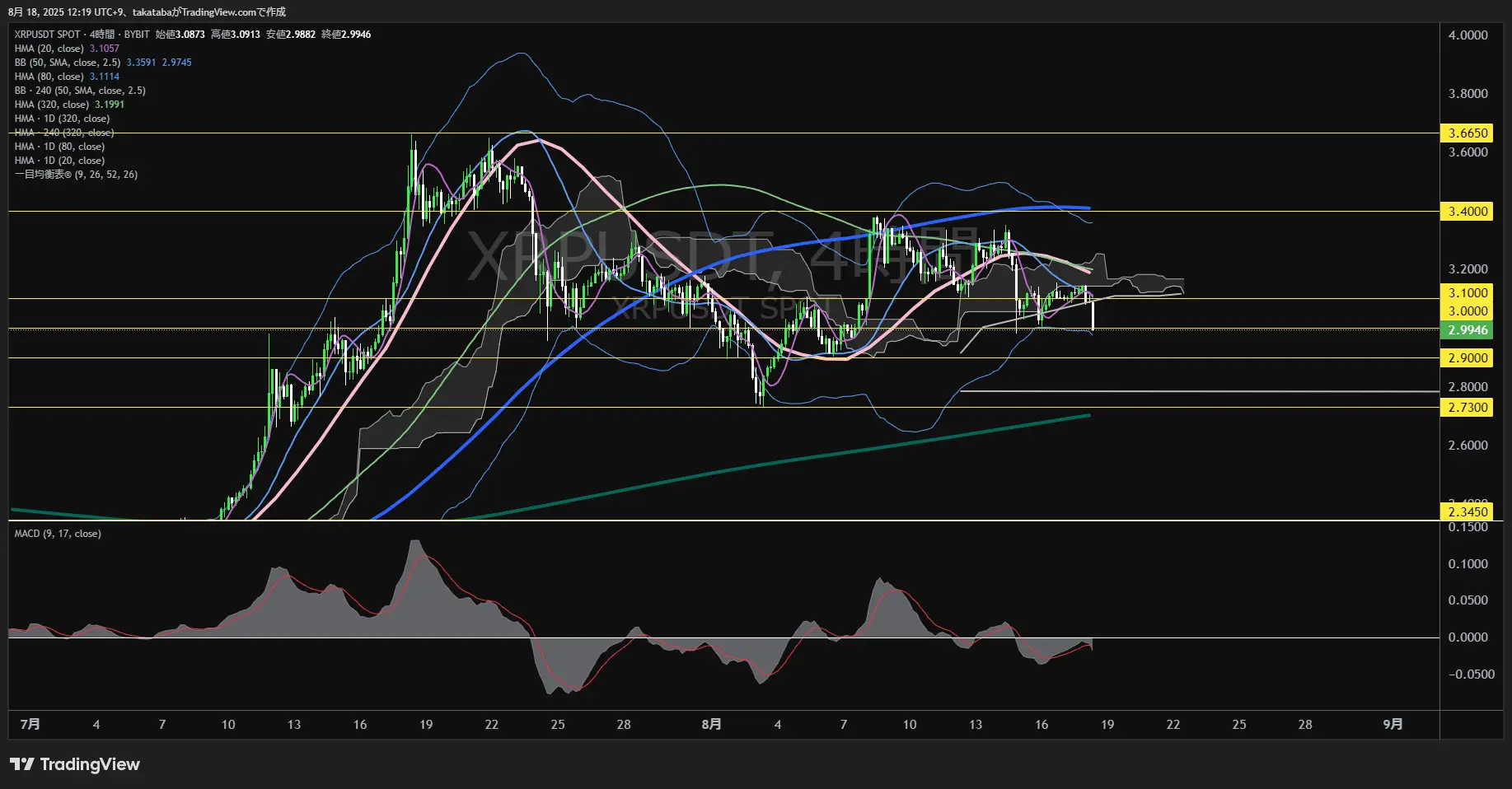1512x789 pixels.
Task: Select the 3.2000 price axis value
Action: tap(1468, 268)
